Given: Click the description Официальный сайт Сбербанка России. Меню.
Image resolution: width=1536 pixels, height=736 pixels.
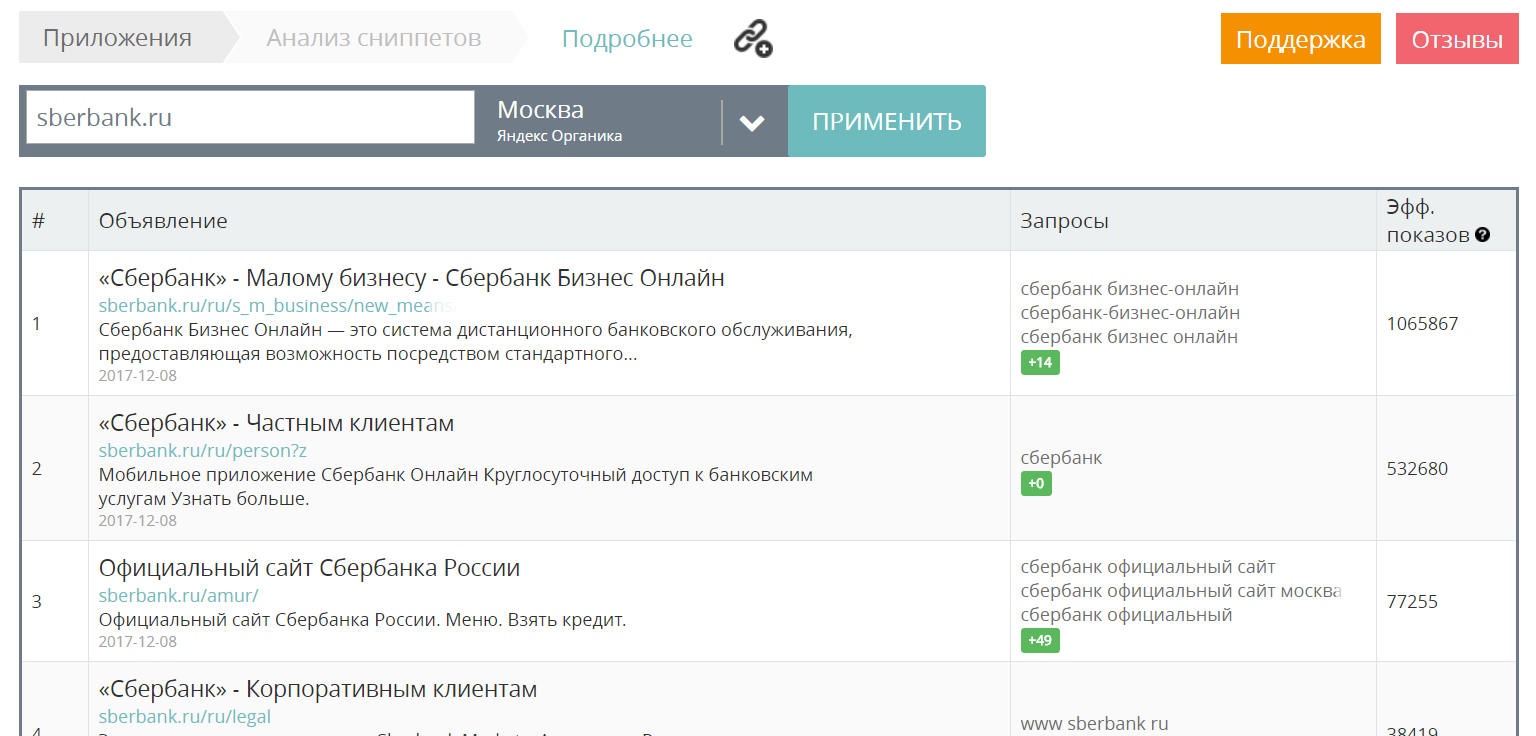Looking at the screenshot, I should click(x=362, y=620).
